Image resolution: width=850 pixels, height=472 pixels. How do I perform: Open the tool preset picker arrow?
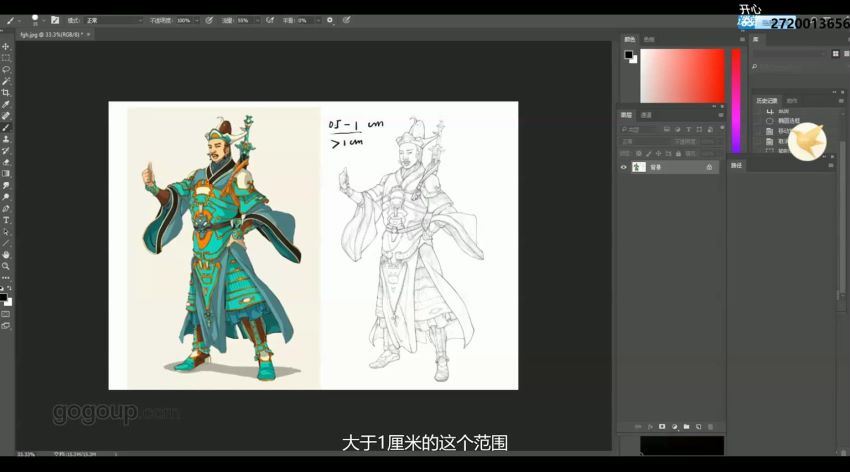19,21
